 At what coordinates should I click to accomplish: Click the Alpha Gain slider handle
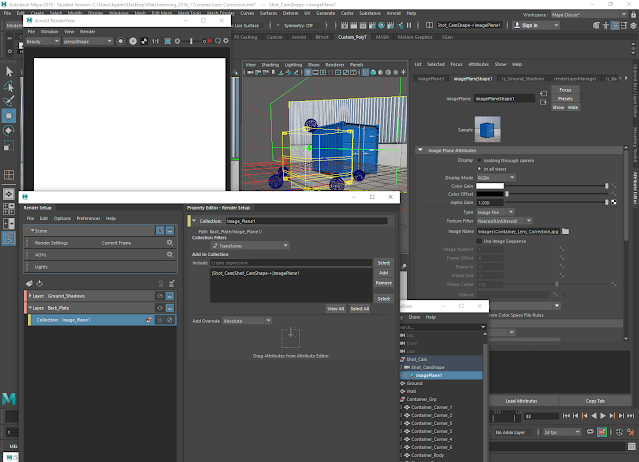(x=606, y=202)
